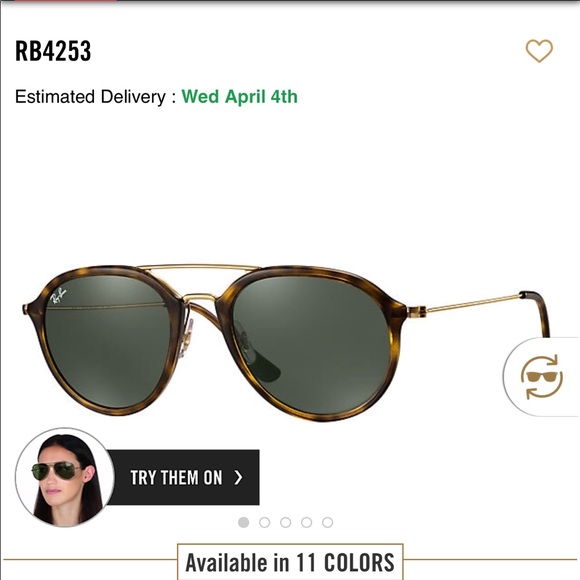Select the fifth carousel indicator dot
This screenshot has height=580, width=580.
click(328, 522)
